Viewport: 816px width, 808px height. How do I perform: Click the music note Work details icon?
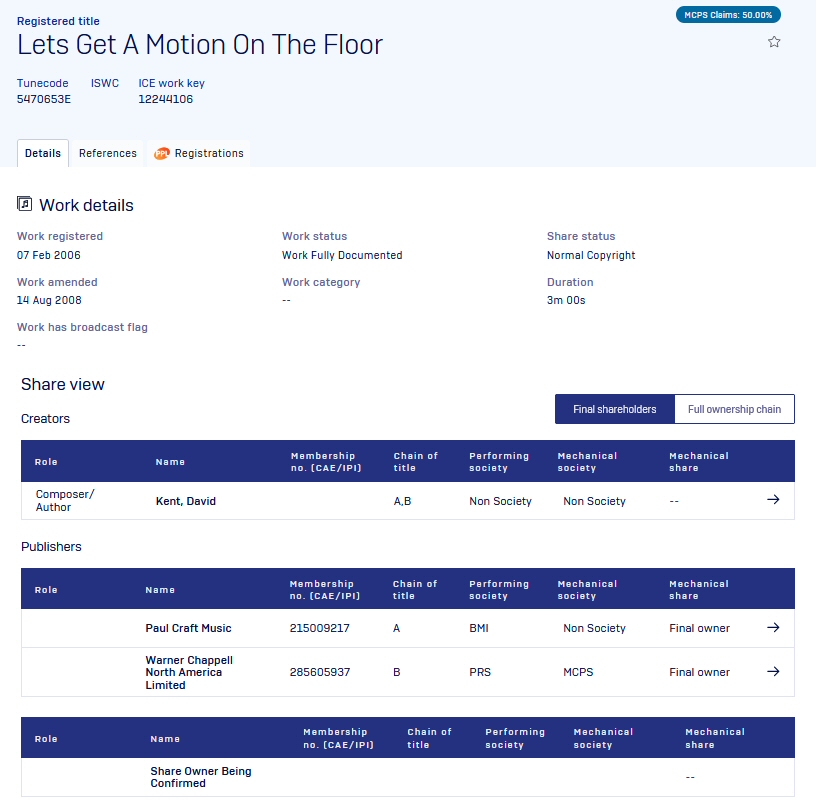pos(25,204)
